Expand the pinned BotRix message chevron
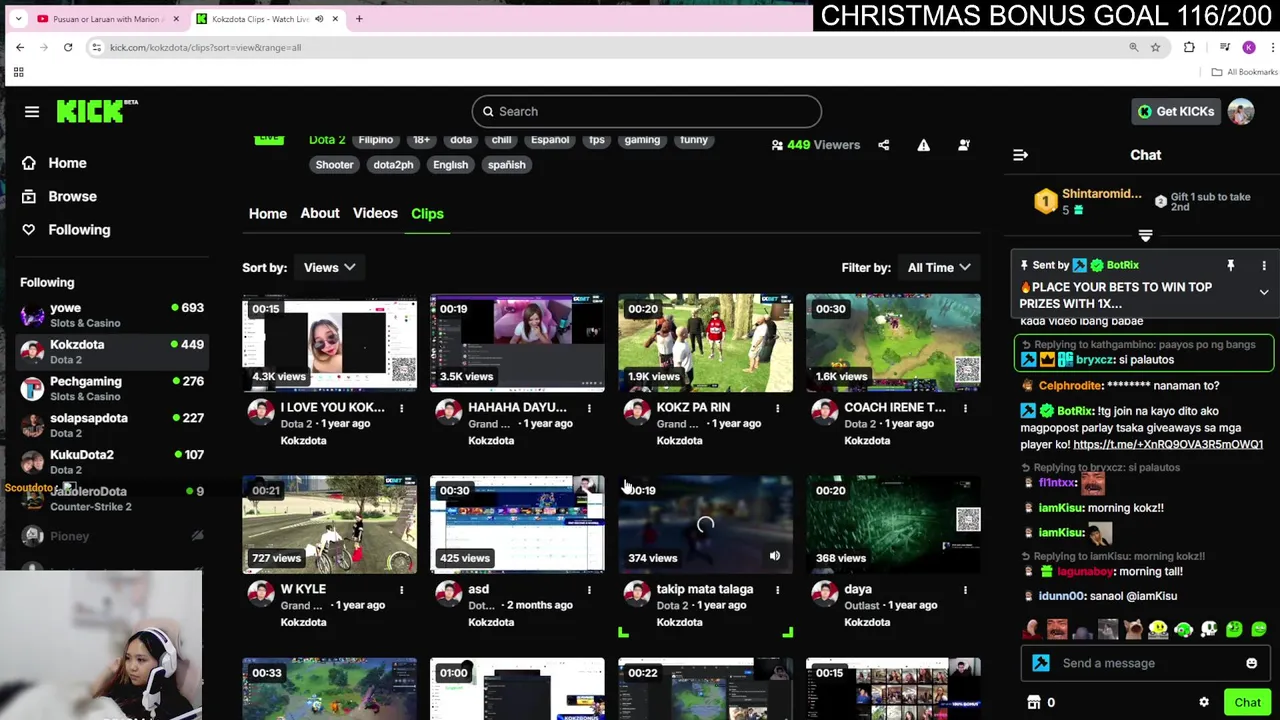Image resolution: width=1280 pixels, height=720 pixels. [1264, 293]
